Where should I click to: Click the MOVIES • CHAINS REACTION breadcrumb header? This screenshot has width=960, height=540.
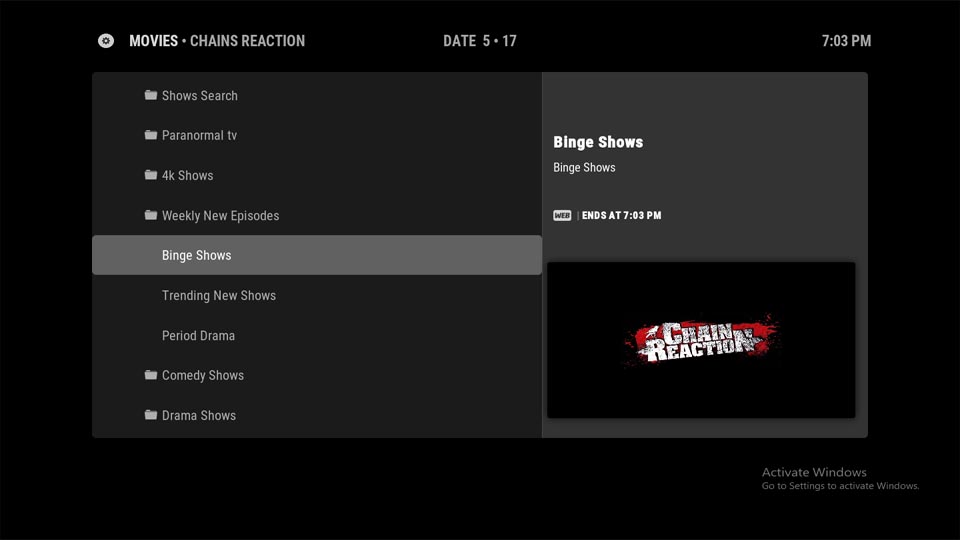[217, 41]
